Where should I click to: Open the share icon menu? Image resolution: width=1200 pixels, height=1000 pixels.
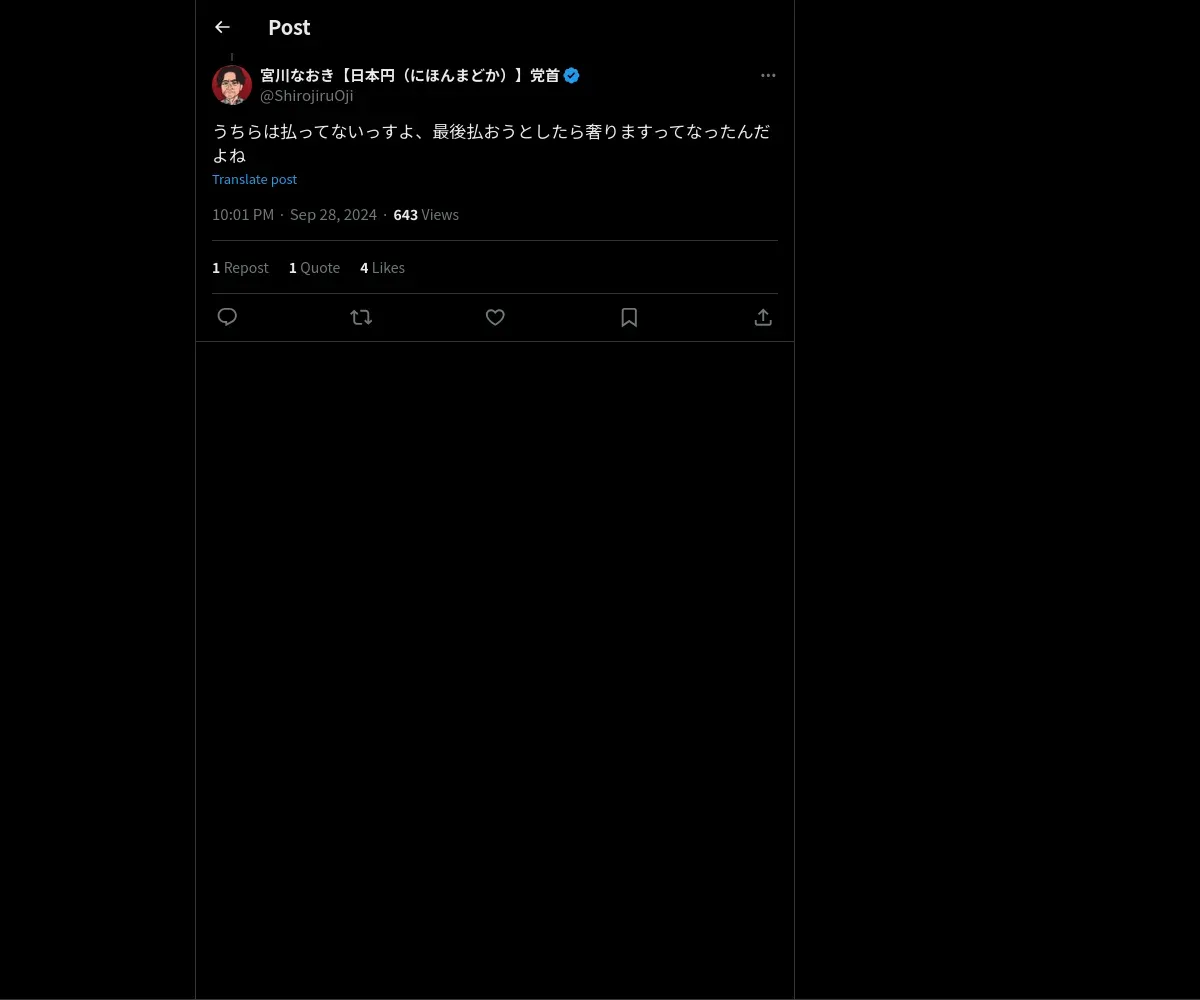(x=763, y=317)
